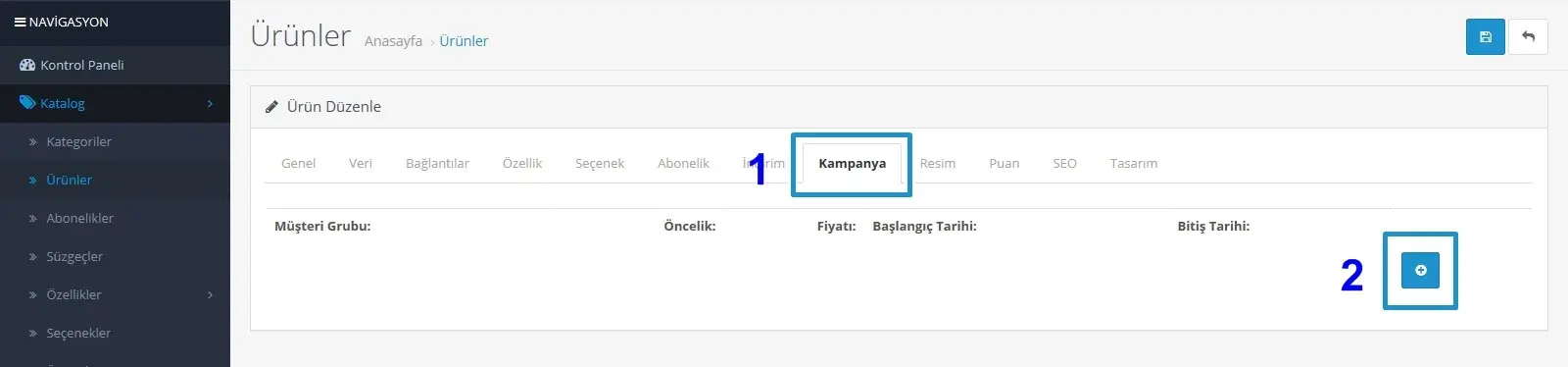Toggle the navigation hamburger icon
Image resolution: width=1568 pixels, height=367 pixels.
(20, 22)
